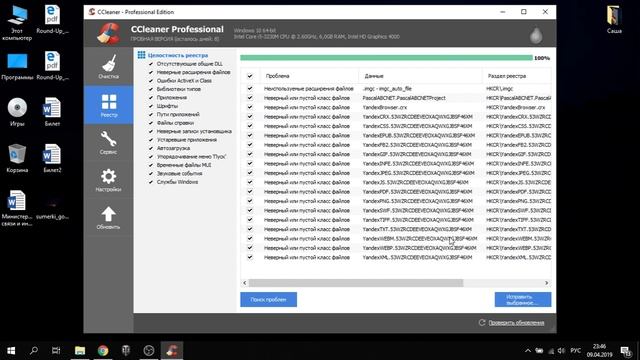The image size is (640, 360).
Task: Sort by the Проблема column header
Action: (x=309, y=76)
